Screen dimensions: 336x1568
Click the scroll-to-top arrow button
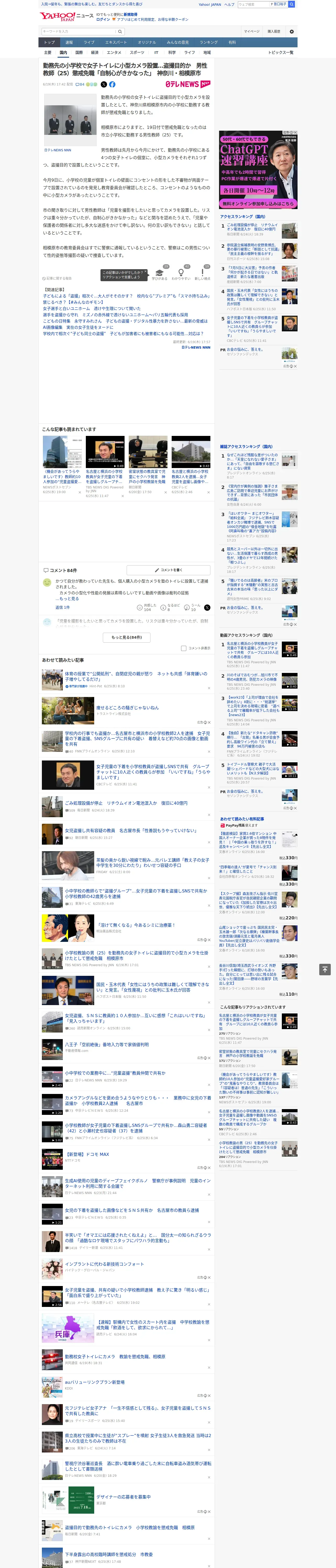(324, 969)
